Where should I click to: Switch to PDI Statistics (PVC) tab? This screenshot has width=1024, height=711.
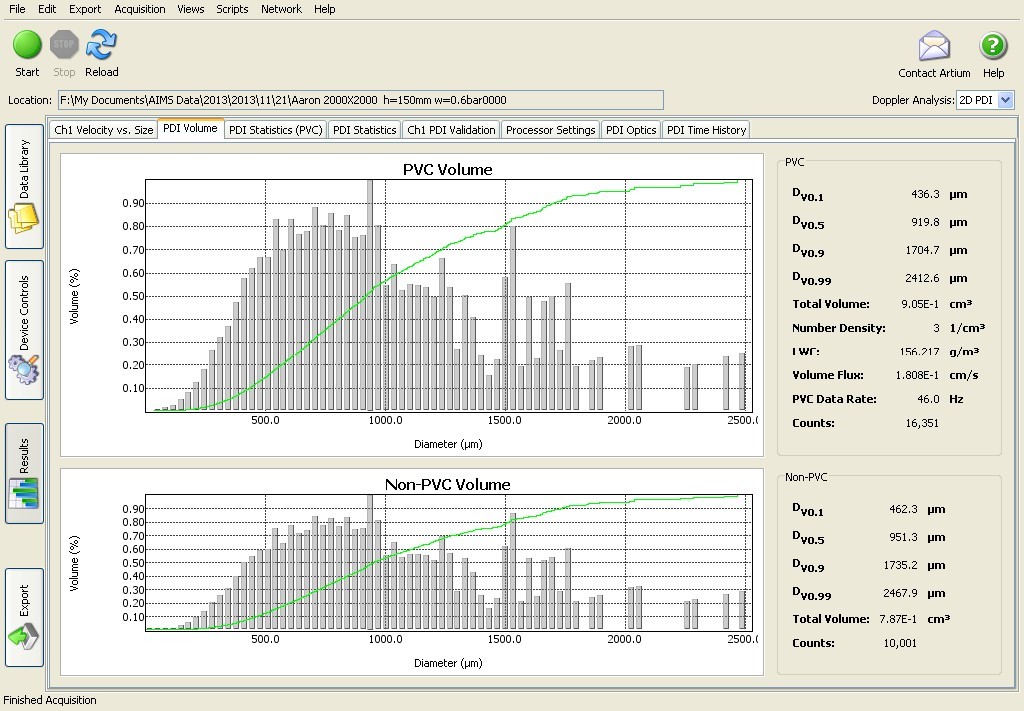coord(275,130)
